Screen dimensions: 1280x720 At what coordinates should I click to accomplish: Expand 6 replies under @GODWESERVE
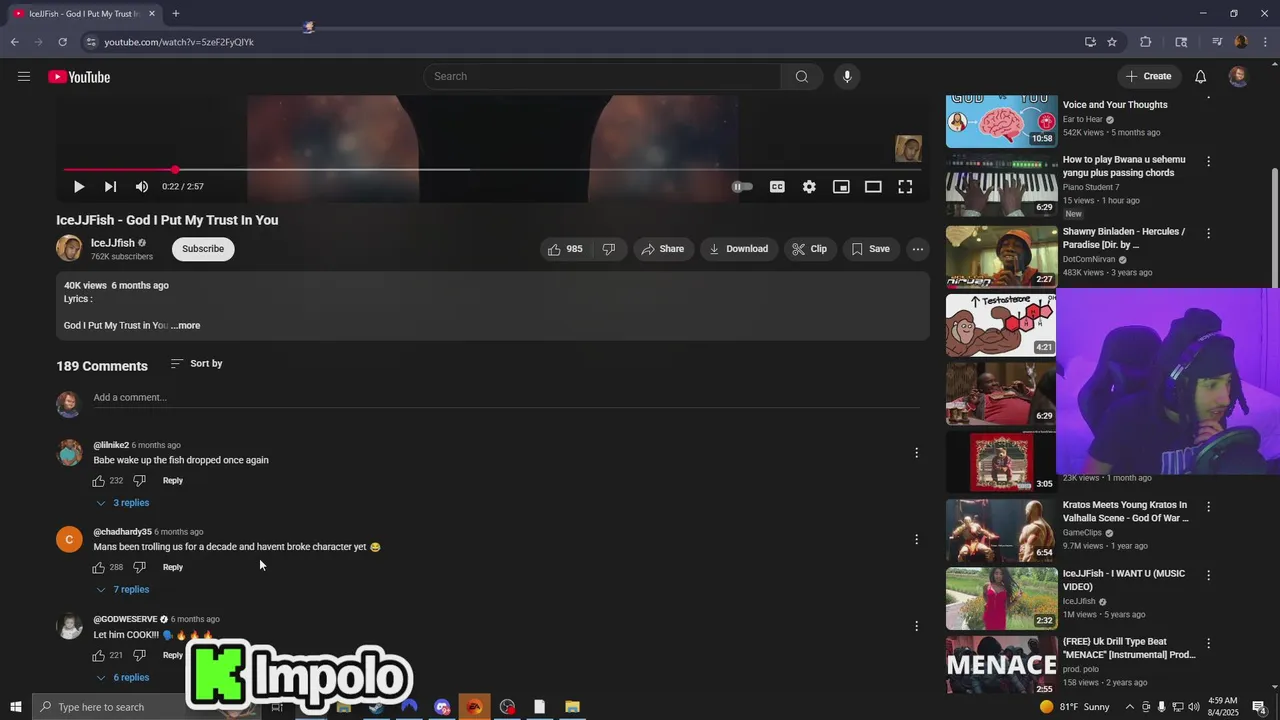pyautogui.click(x=123, y=678)
